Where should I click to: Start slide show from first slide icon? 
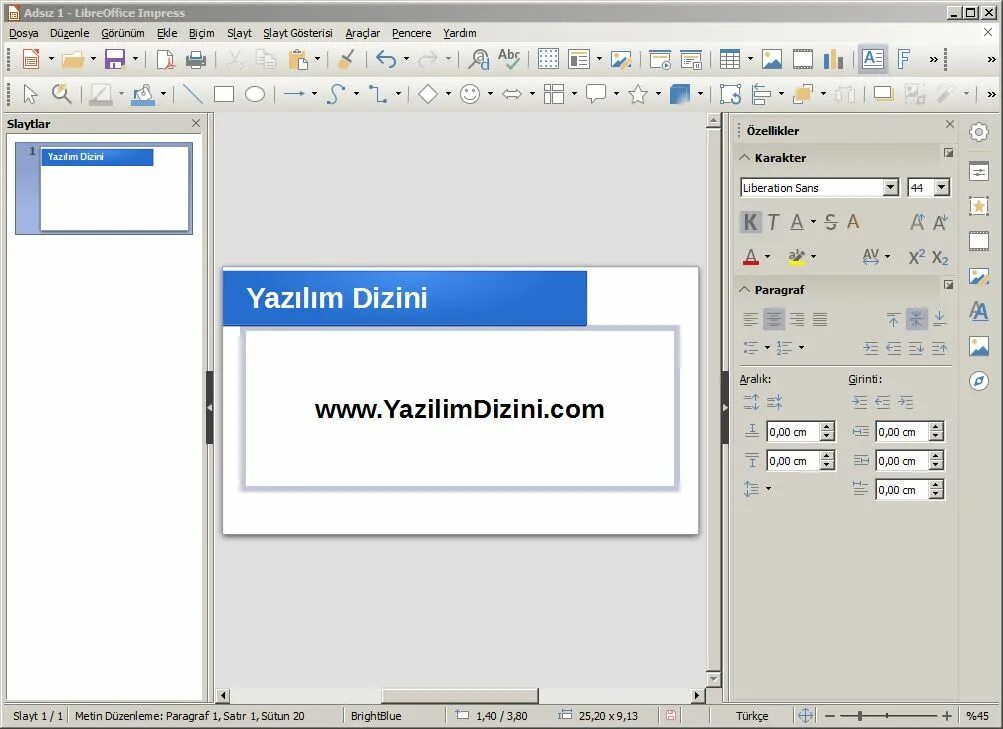[659, 59]
